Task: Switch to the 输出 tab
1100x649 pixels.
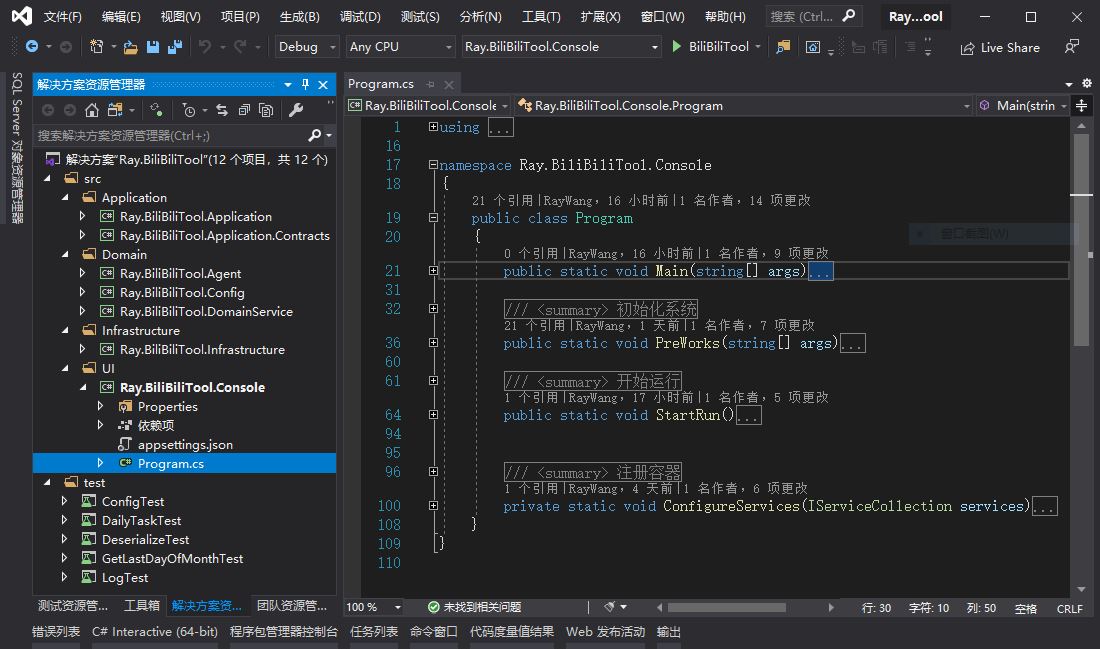Action: (669, 631)
